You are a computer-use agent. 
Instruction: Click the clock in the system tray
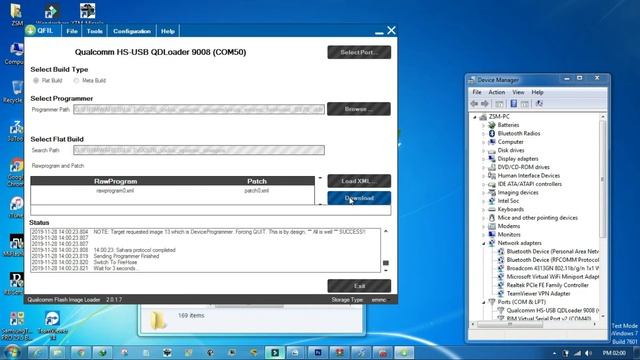pos(614,353)
